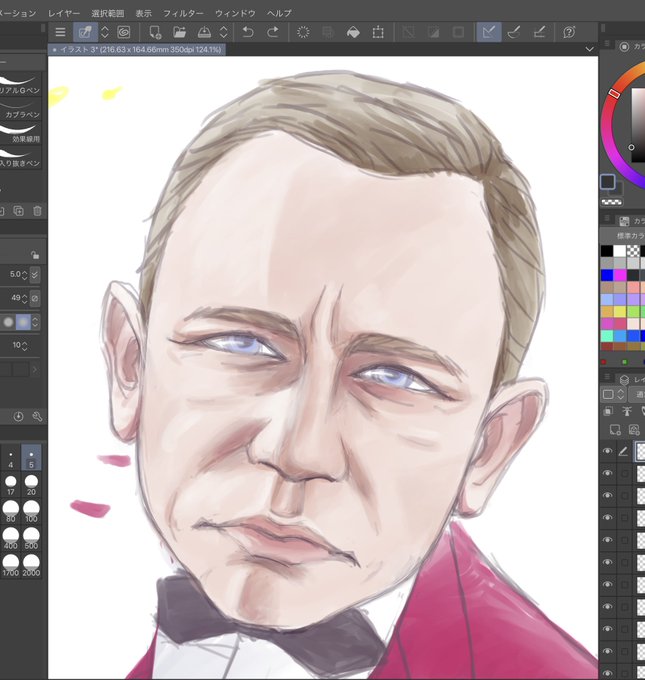
Task: Open ヘルプ menu
Action: pos(279,13)
